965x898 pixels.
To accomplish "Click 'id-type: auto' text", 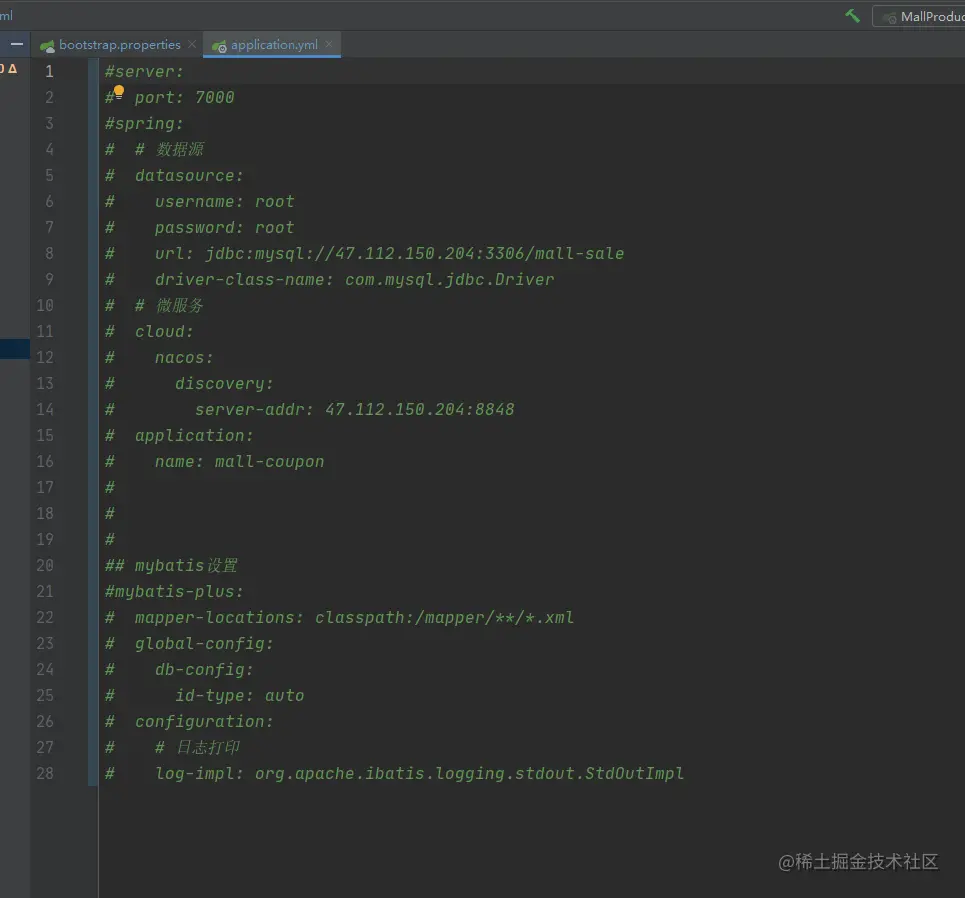I will pyautogui.click(x=239, y=696).
